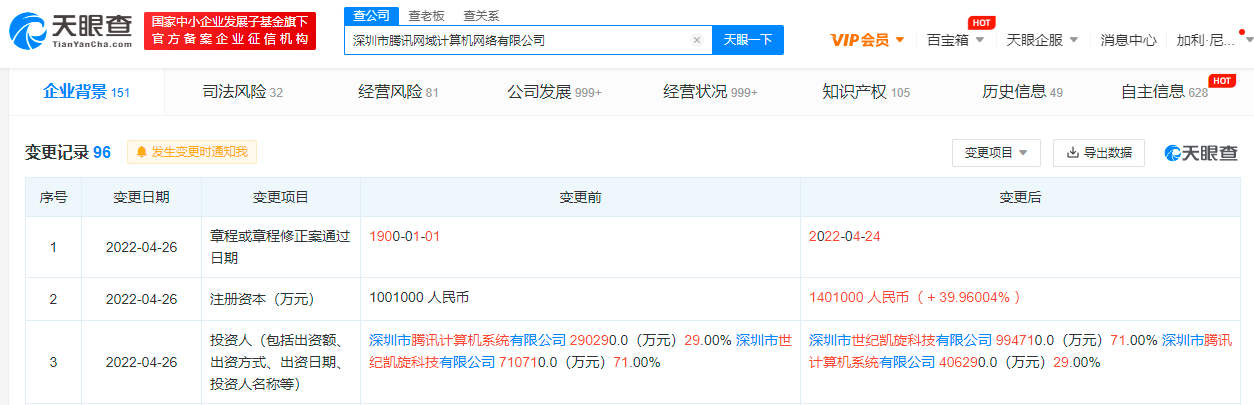Switch to the 查关系 search tab
This screenshot has width=1254, height=405.
point(481,15)
